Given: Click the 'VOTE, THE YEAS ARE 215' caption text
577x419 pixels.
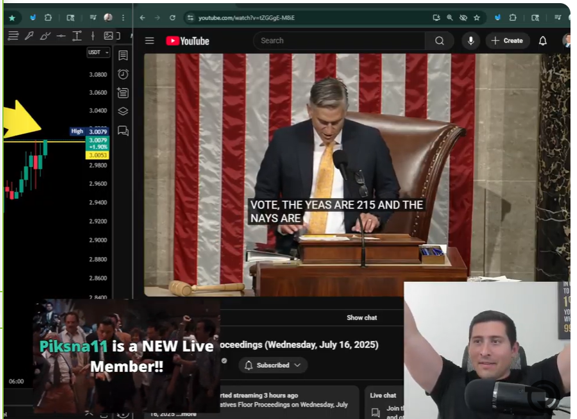Looking at the screenshot, I should [336, 212].
